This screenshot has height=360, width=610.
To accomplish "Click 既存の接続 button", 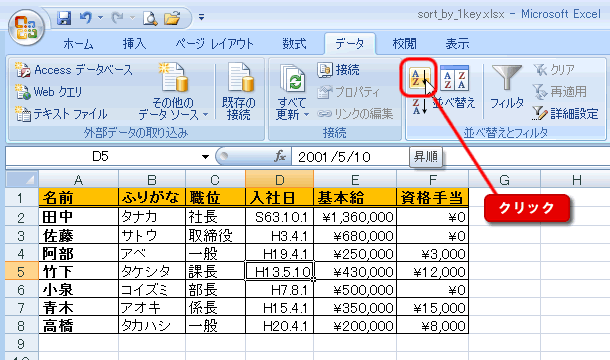I will pyautogui.click(x=239, y=92).
